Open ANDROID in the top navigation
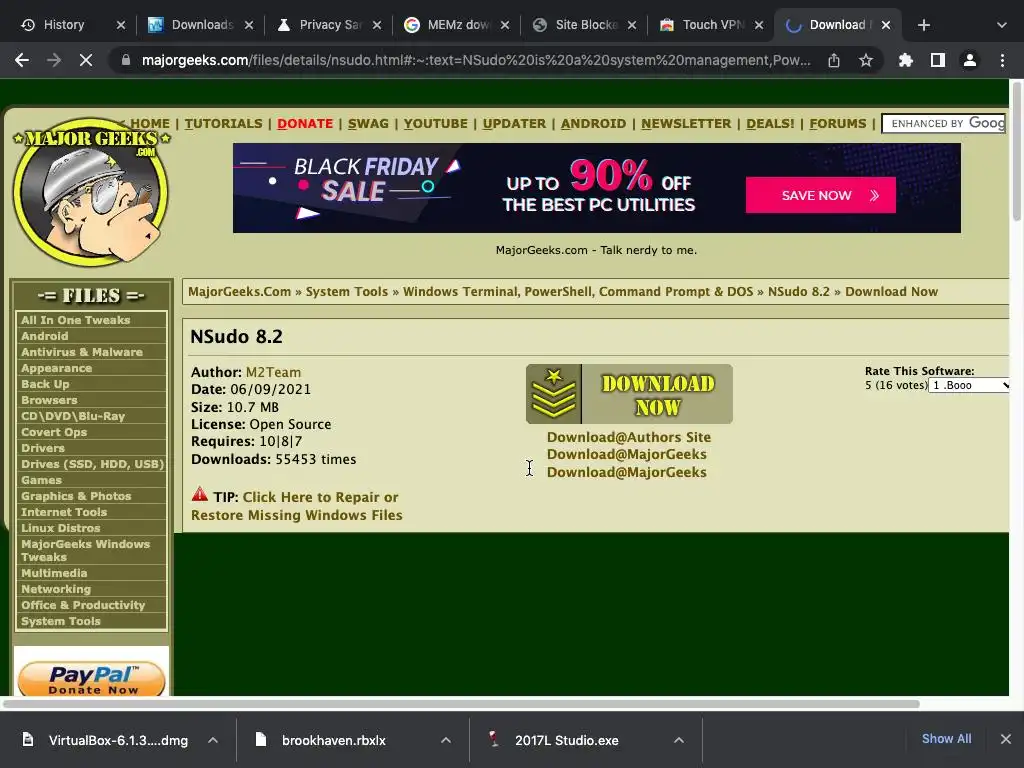1024x768 pixels. (593, 123)
